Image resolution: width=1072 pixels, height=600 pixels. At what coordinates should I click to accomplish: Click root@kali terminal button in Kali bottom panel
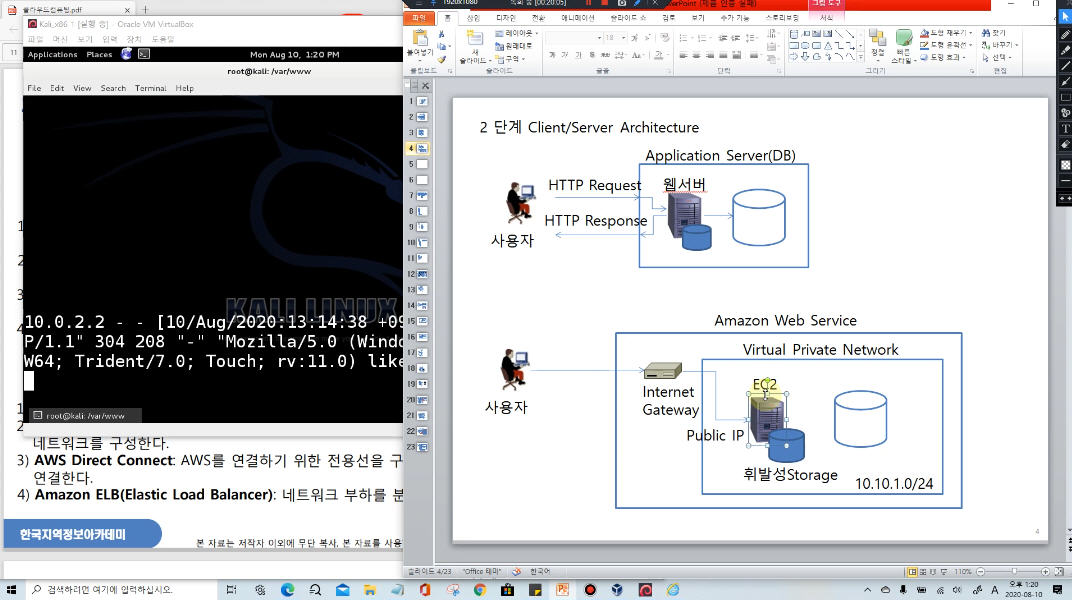[85, 415]
